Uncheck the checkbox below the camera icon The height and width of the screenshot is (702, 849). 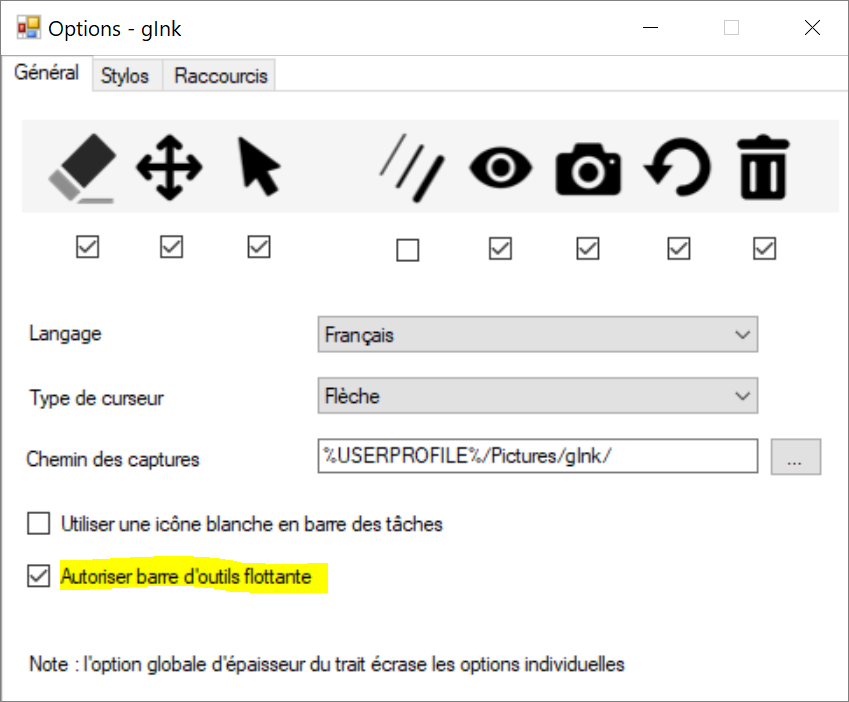point(588,247)
